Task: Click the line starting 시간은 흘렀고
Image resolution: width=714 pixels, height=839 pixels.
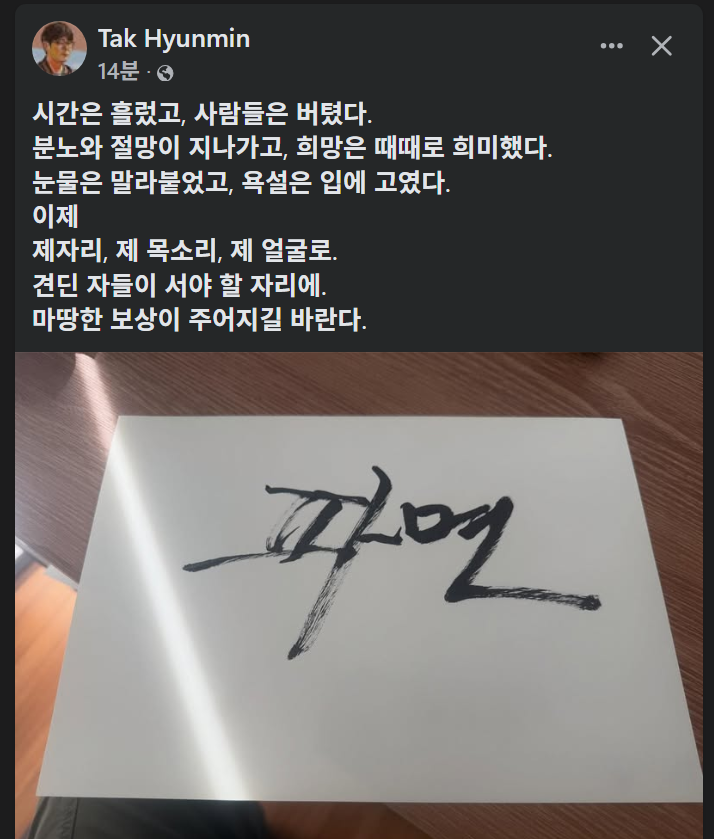Action: click(x=202, y=113)
